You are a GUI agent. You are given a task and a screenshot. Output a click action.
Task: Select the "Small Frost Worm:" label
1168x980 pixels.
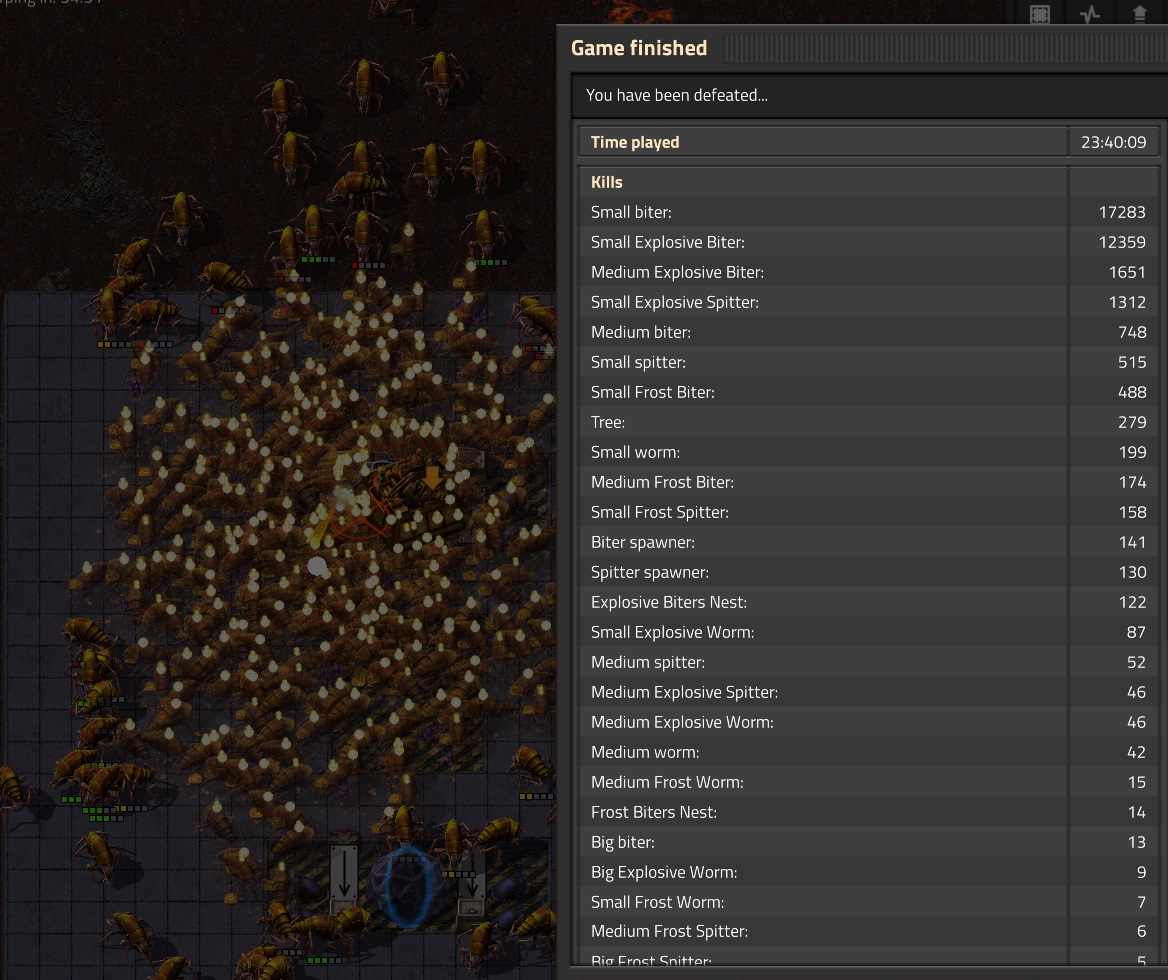[658, 903]
